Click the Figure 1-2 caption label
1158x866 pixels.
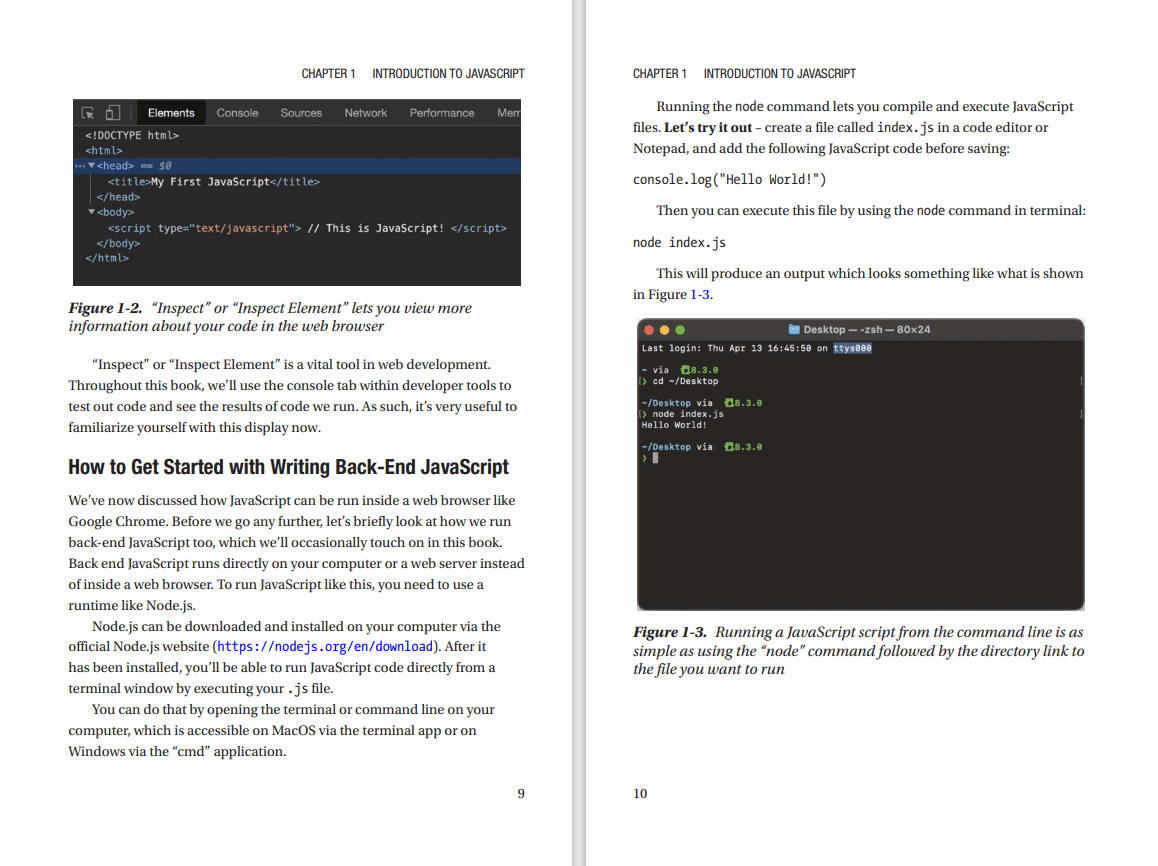(106, 308)
